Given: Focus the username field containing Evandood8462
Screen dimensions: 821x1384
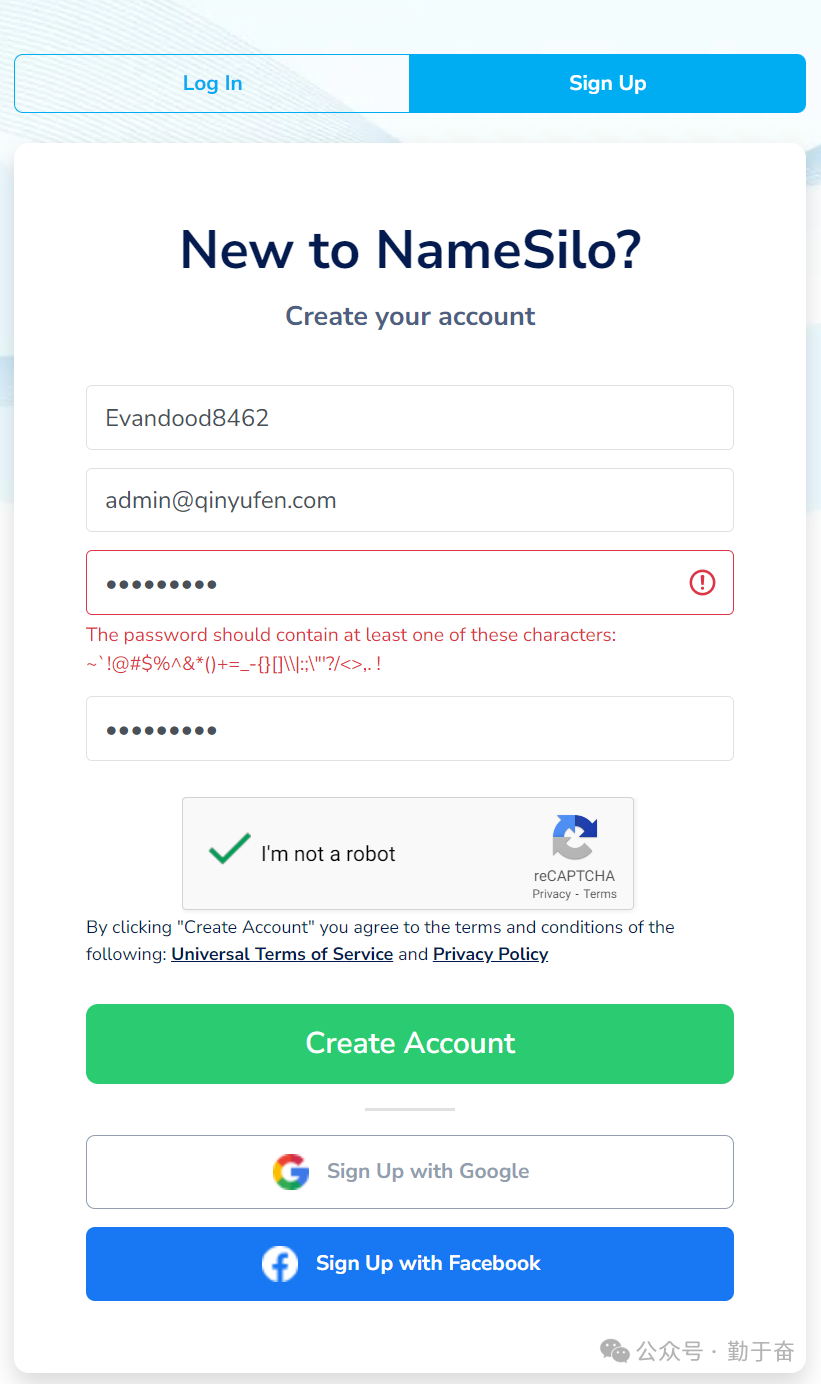Looking at the screenshot, I should 410,418.
